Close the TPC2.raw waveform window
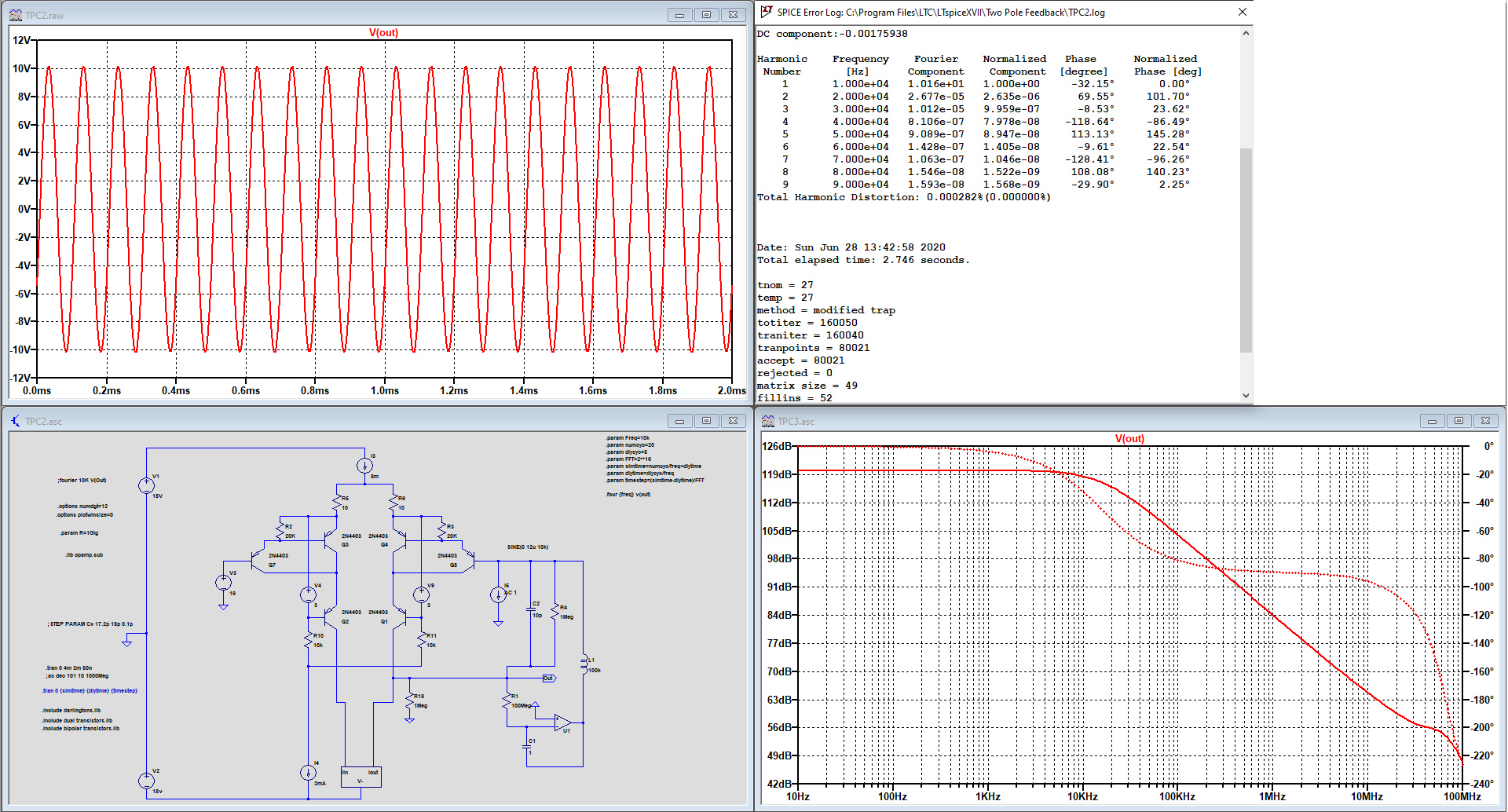Screen dimensions: 1508x812 733,15
